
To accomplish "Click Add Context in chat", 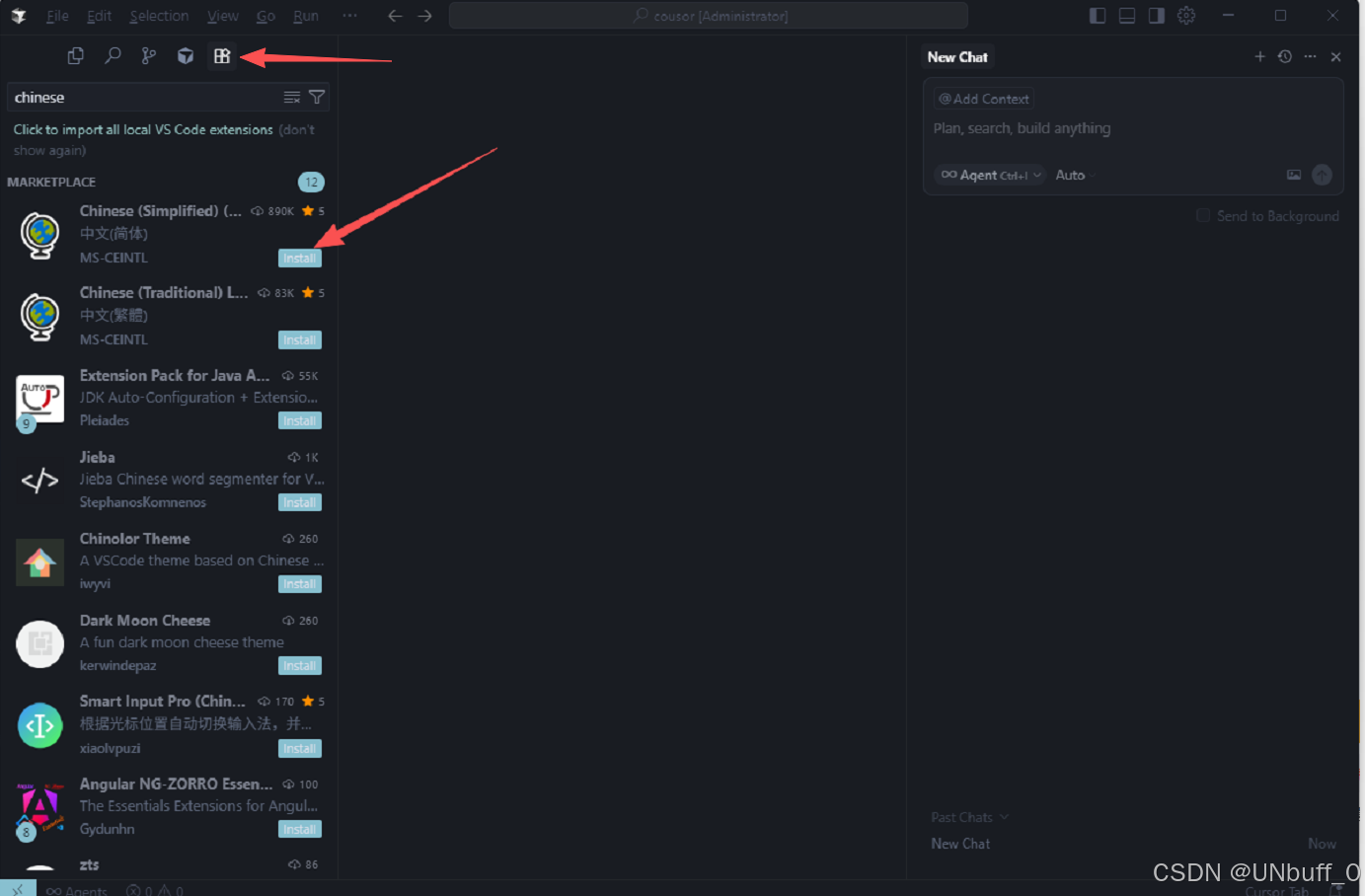I will coord(984,99).
